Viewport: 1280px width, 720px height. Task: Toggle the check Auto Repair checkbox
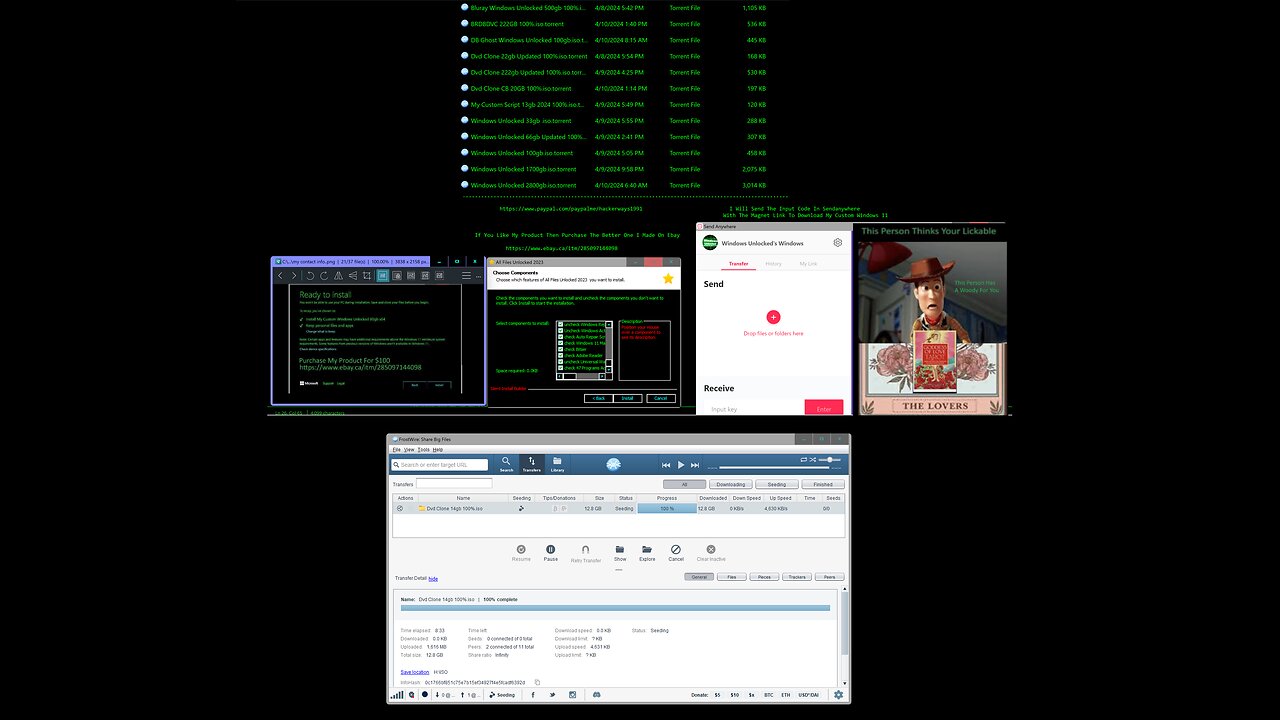click(x=561, y=337)
